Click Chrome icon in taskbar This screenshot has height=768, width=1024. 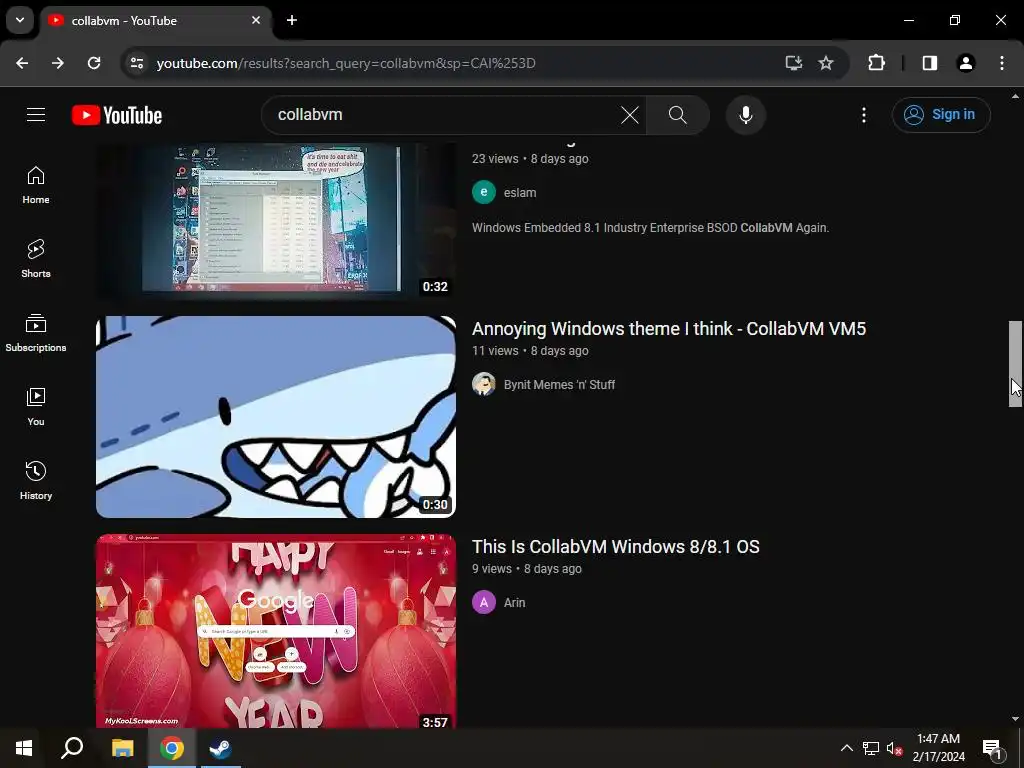172,748
